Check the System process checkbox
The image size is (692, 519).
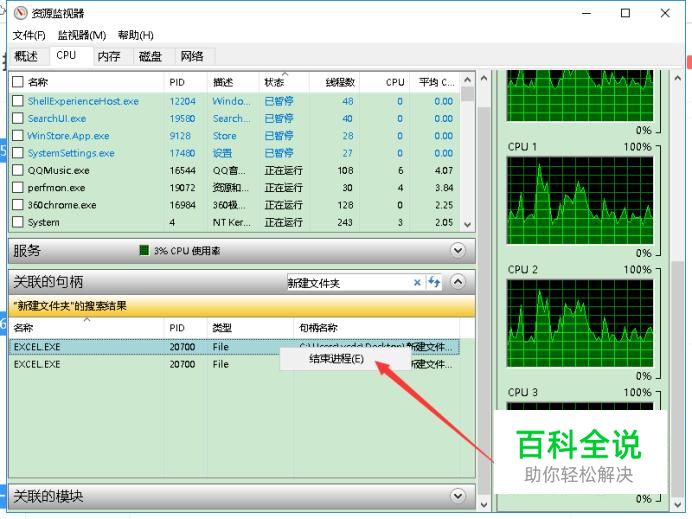point(18,222)
